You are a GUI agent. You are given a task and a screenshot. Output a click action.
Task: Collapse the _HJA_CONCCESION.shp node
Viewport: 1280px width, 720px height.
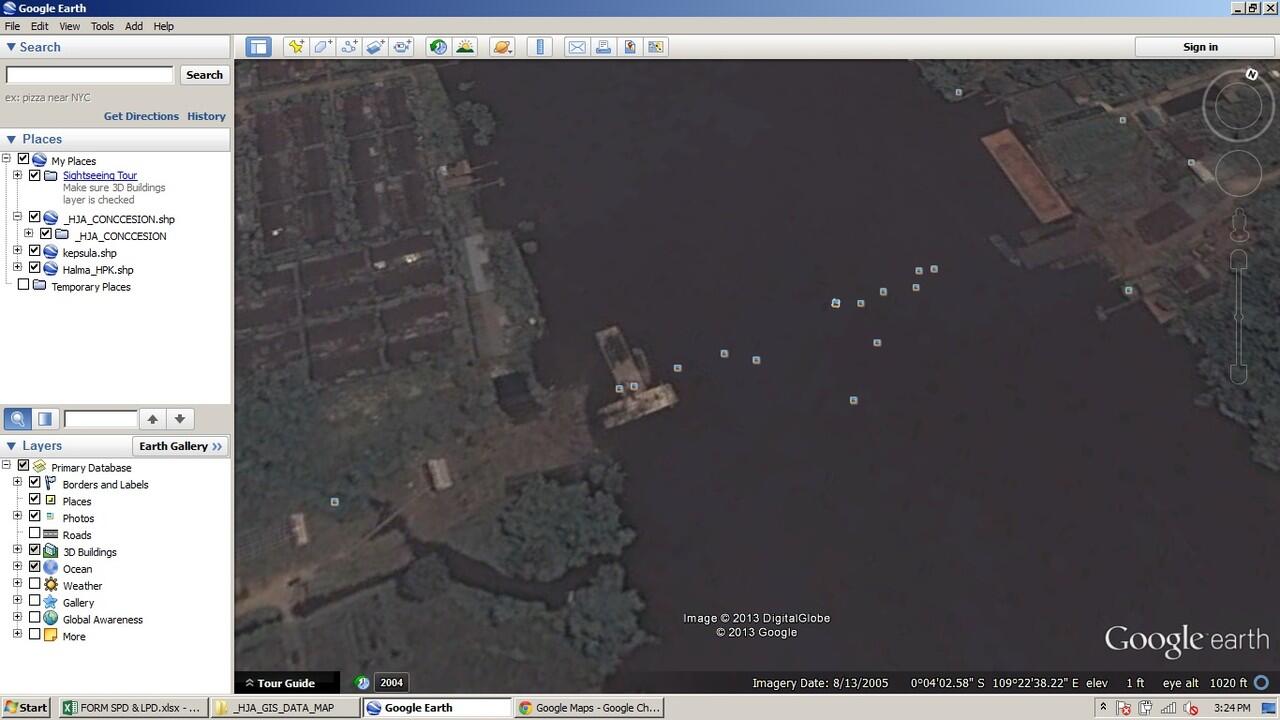pos(17,217)
